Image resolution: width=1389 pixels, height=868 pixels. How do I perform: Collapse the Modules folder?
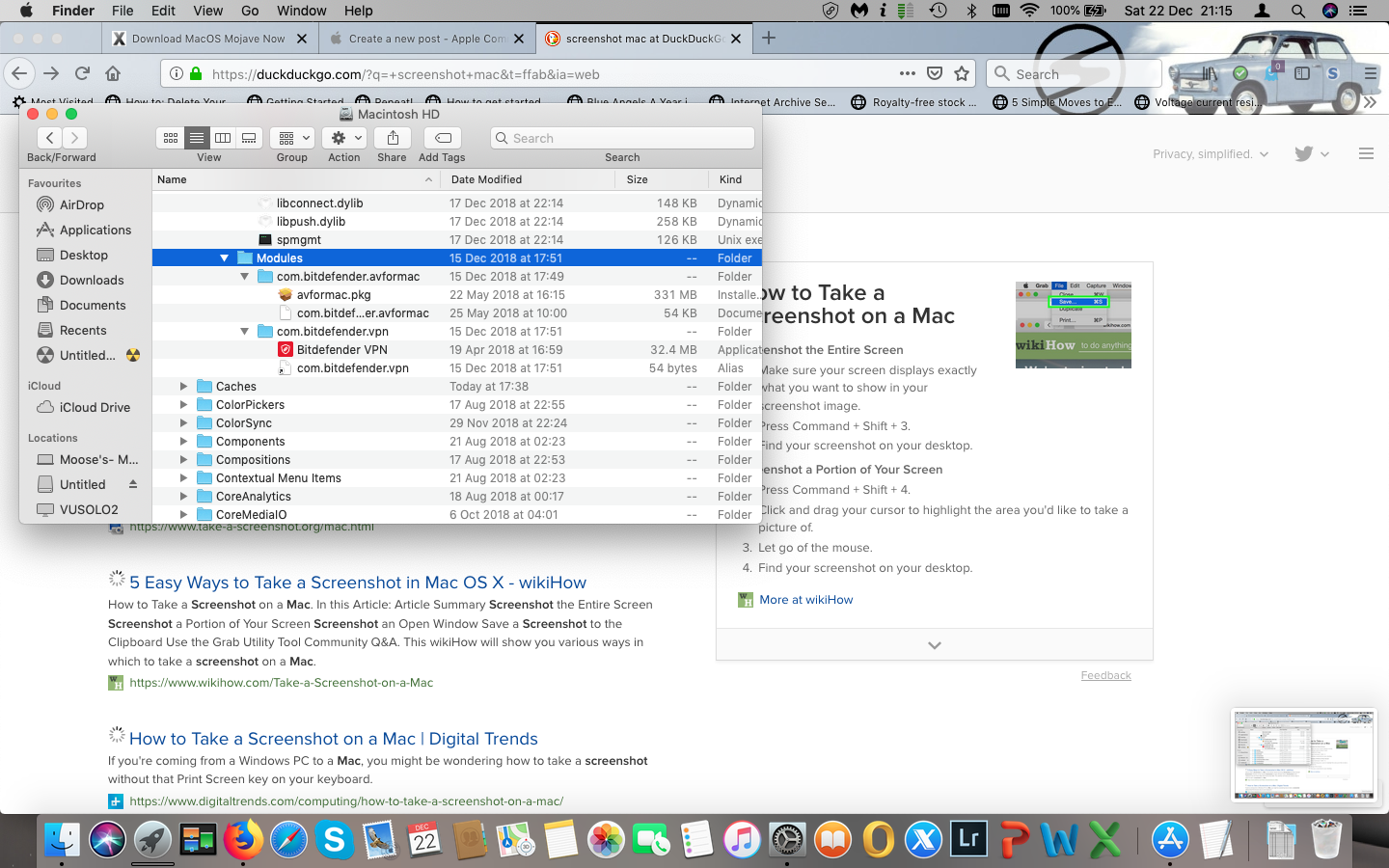pos(224,258)
